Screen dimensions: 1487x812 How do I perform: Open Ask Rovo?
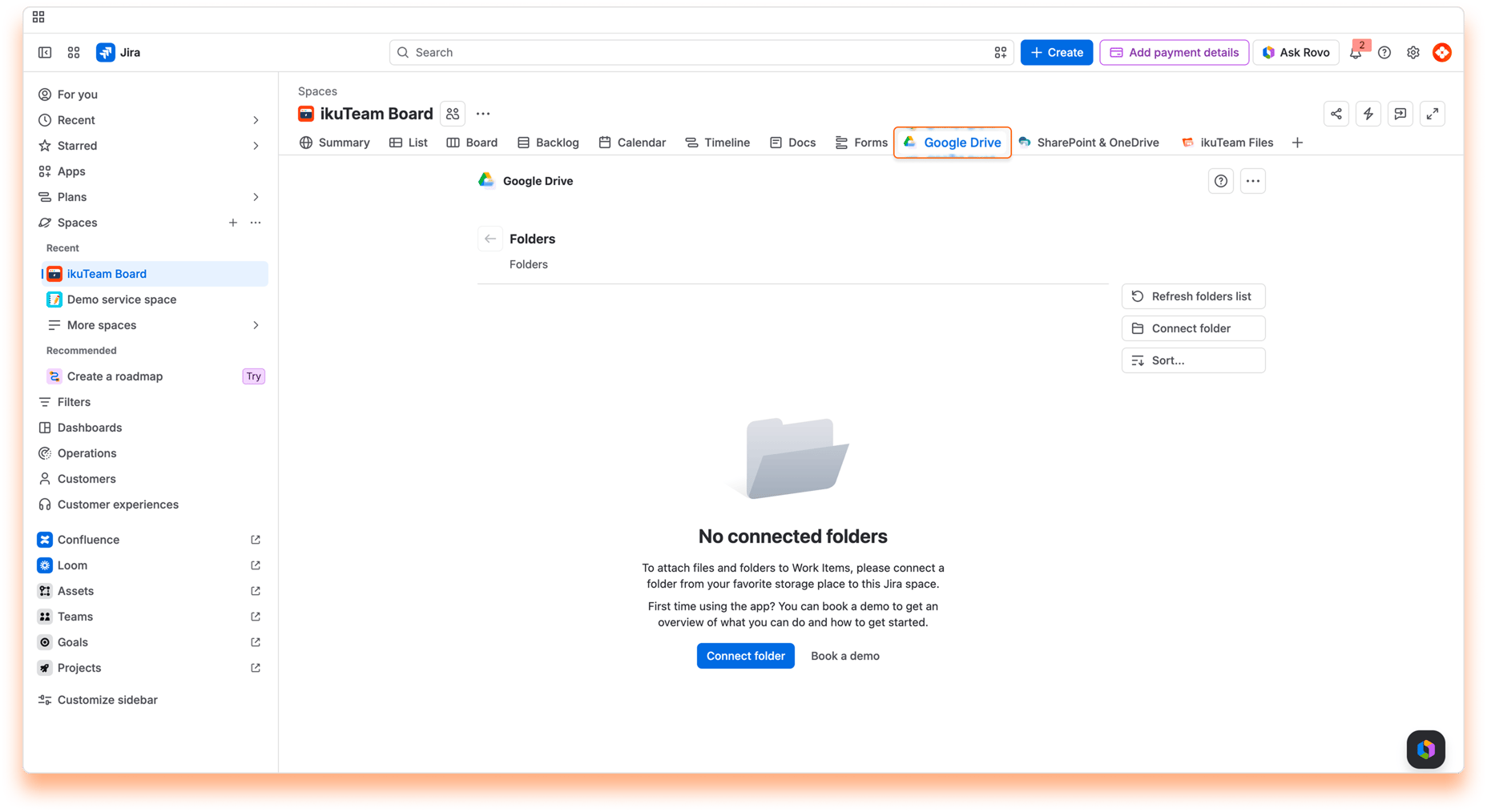tap(1296, 52)
